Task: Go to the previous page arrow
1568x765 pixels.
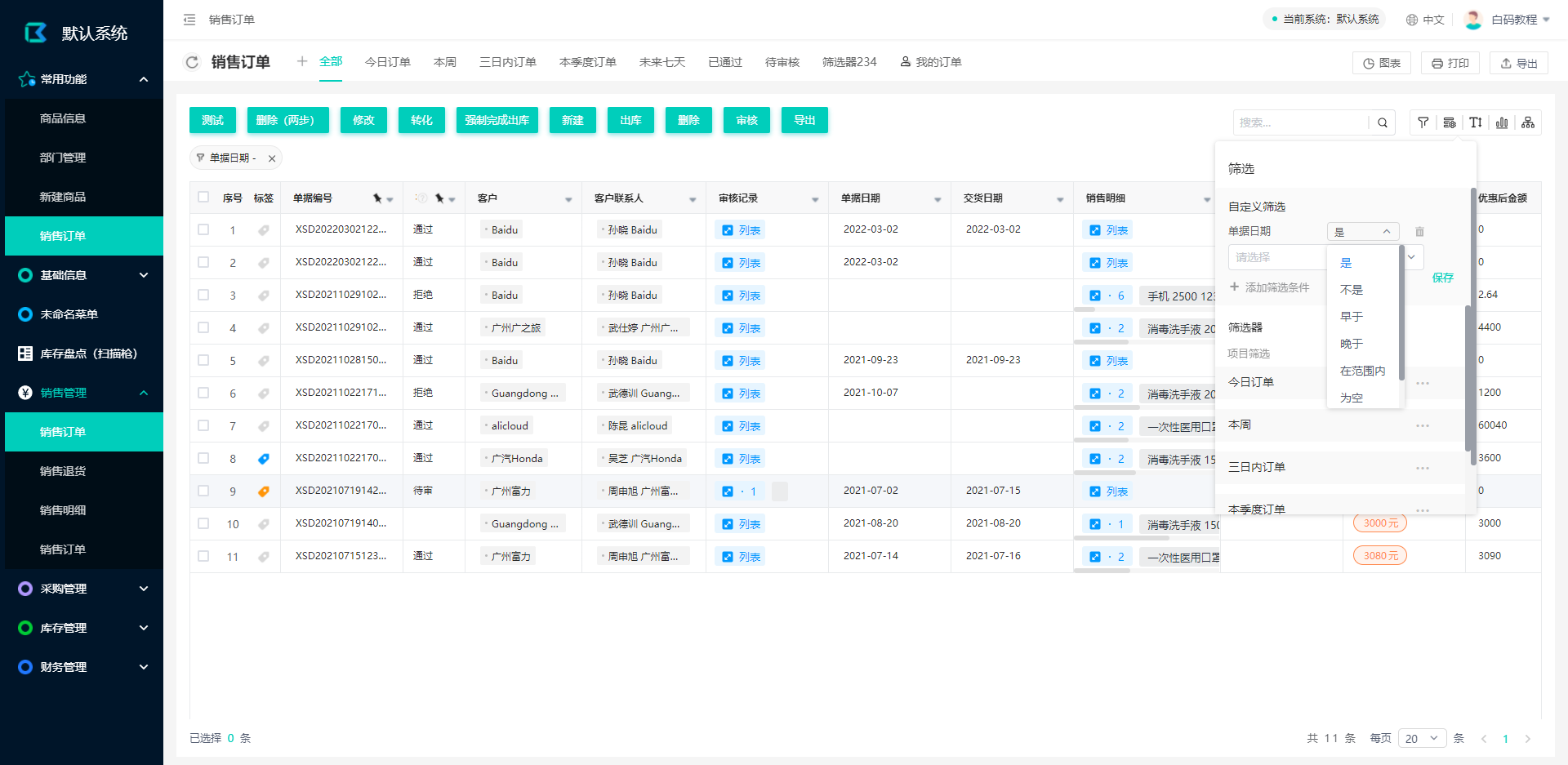Action: click(1484, 739)
